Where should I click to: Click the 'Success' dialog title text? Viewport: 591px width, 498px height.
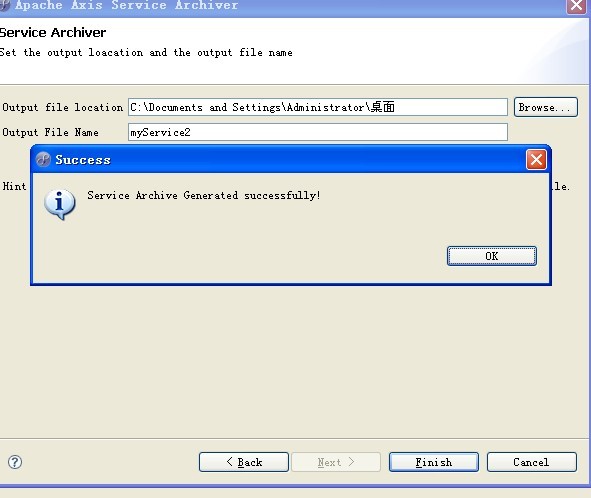pyautogui.click(x=83, y=159)
